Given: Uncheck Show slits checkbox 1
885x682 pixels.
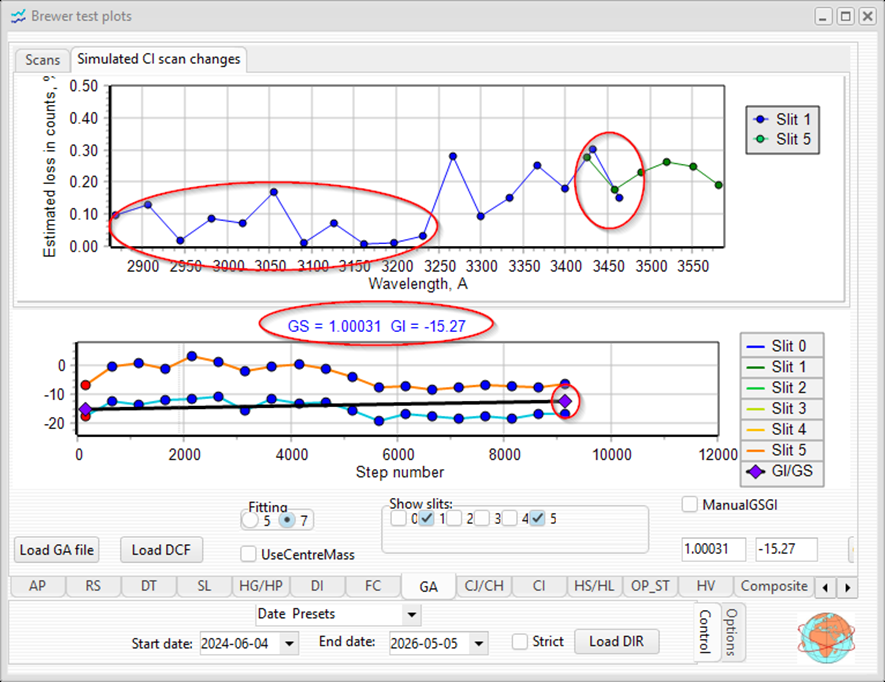Looking at the screenshot, I should click(427, 518).
